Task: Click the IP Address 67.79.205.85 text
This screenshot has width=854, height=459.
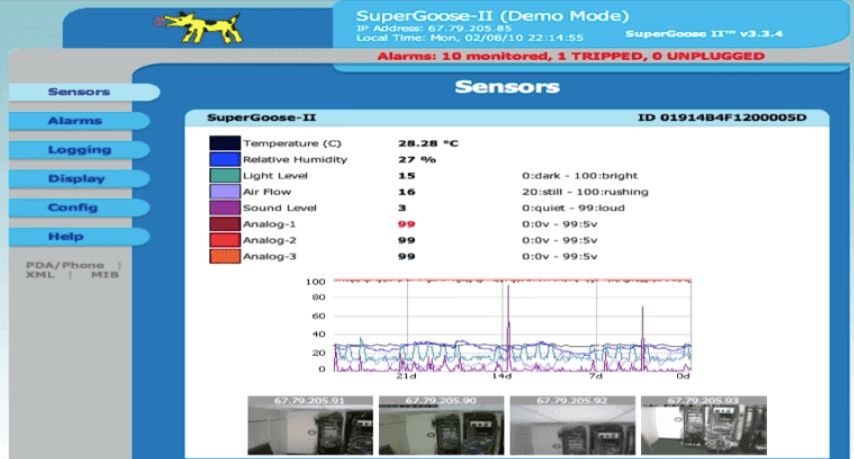Action: tap(434, 28)
